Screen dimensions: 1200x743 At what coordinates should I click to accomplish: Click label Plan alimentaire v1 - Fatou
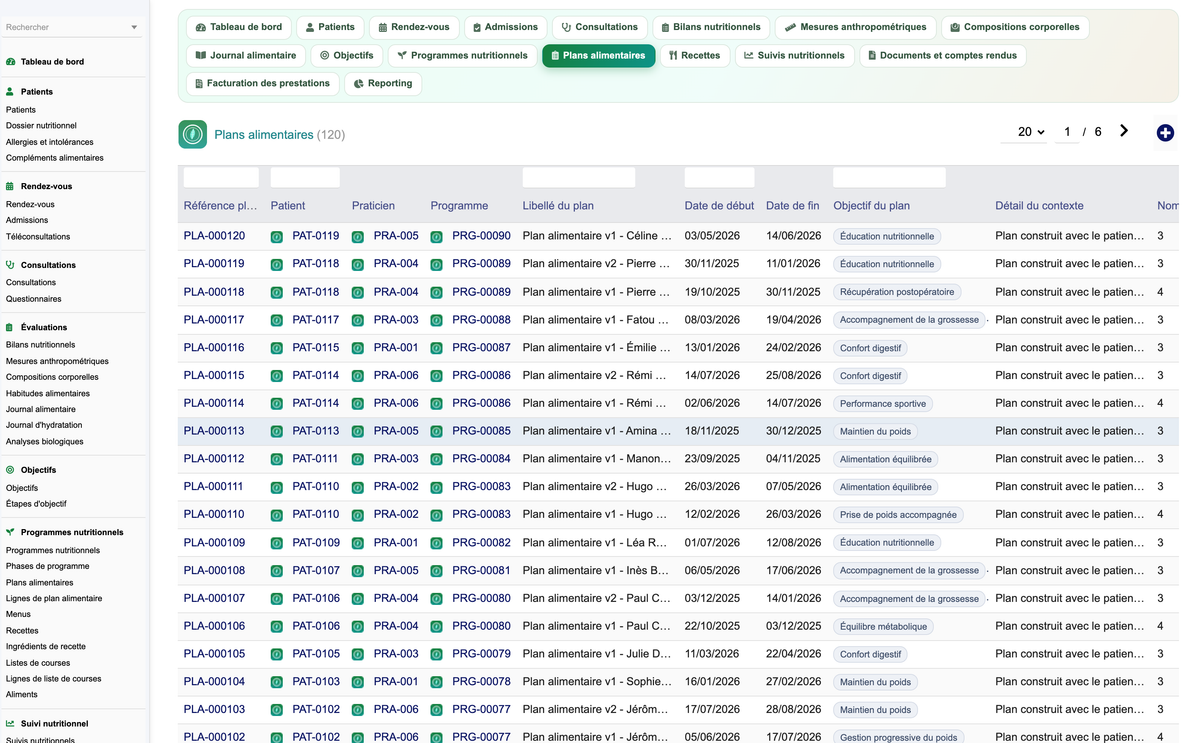pyautogui.click(x=596, y=321)
